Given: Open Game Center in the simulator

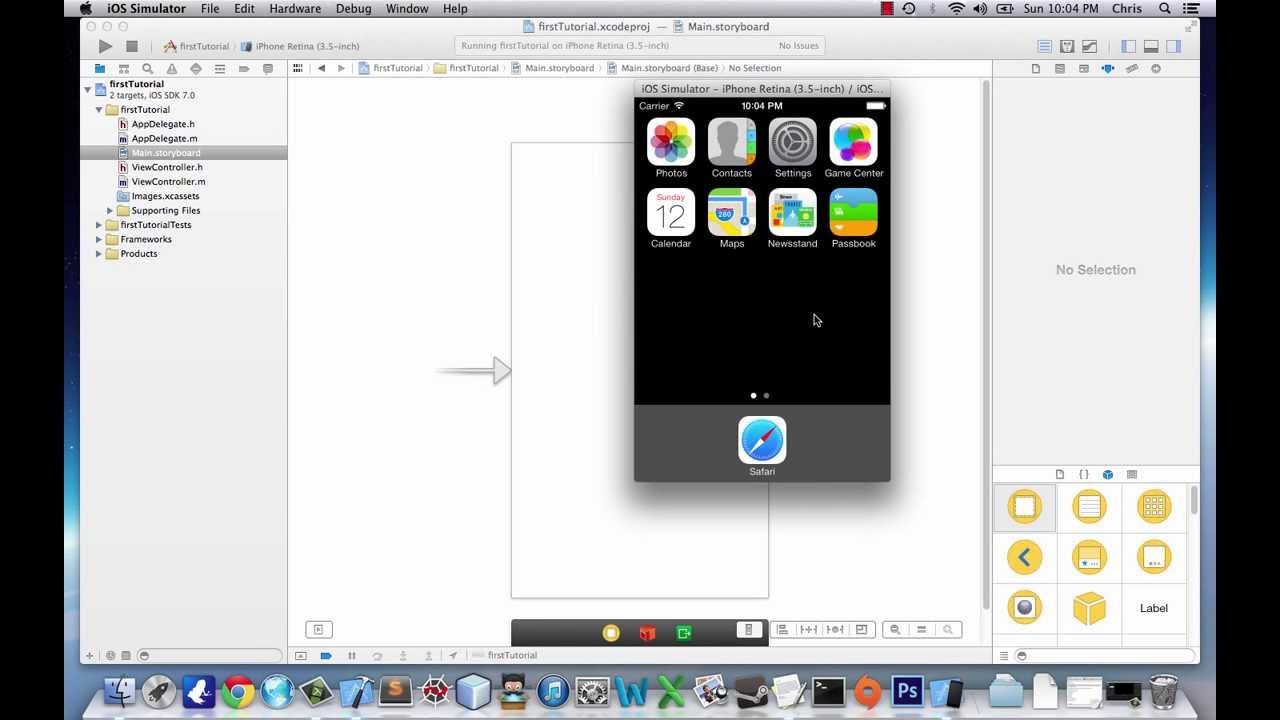Looking at the screenshot, I should (853, 142).
